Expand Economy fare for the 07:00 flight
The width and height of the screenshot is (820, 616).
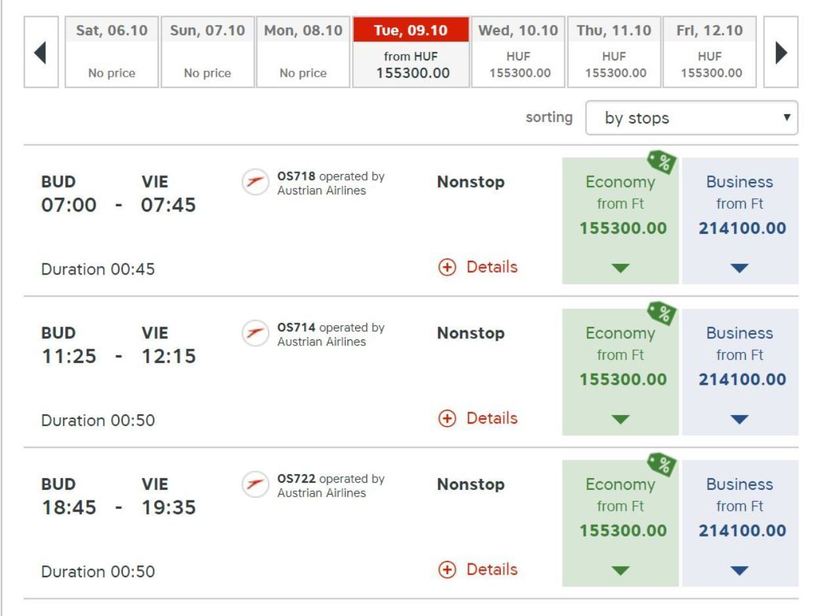tap(620, 268)
